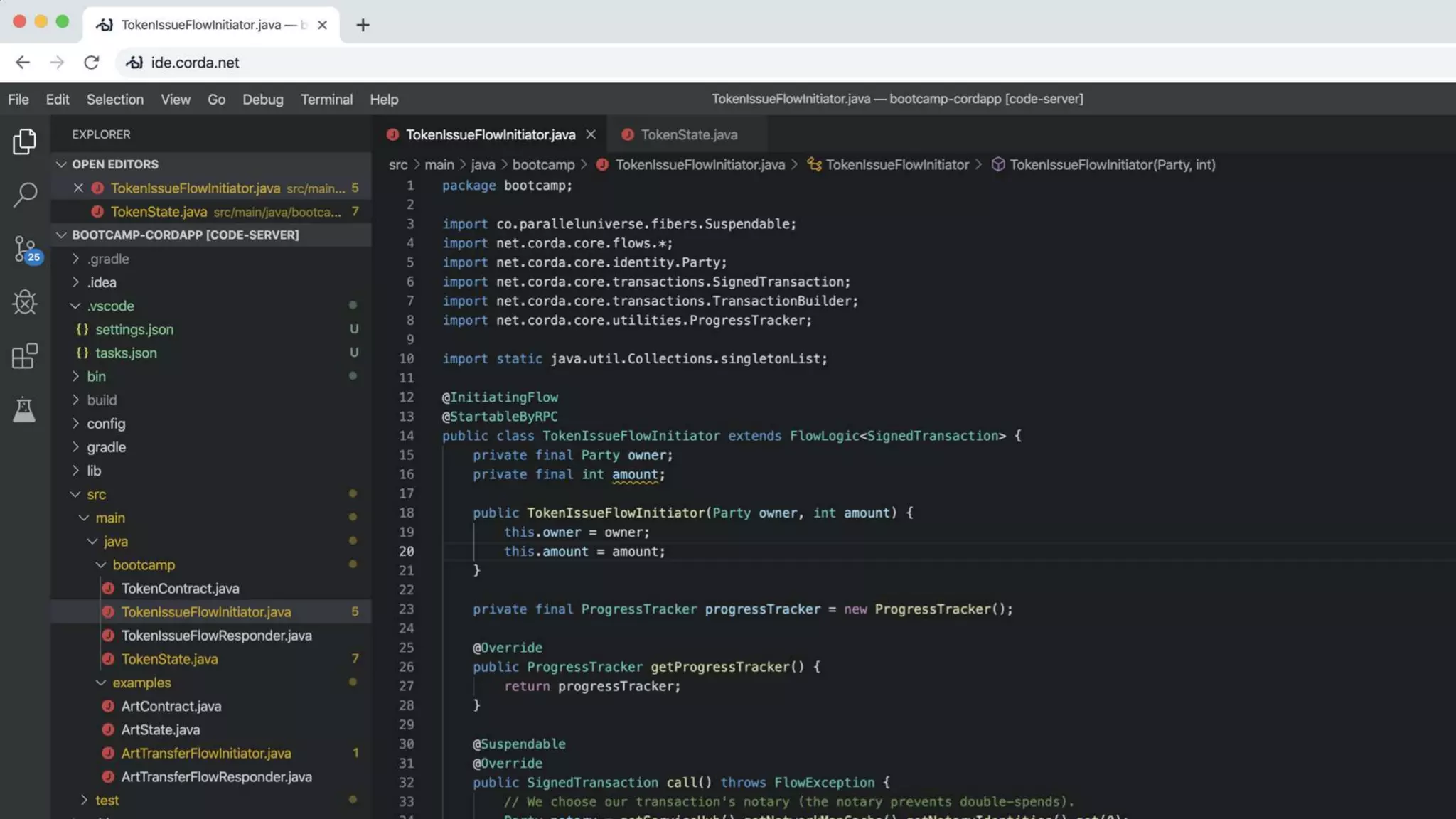Close TokenIssueFlowInitiator.java in Open Editors
The height and width of the screenshot is (819, 1456).
point(78,188)
